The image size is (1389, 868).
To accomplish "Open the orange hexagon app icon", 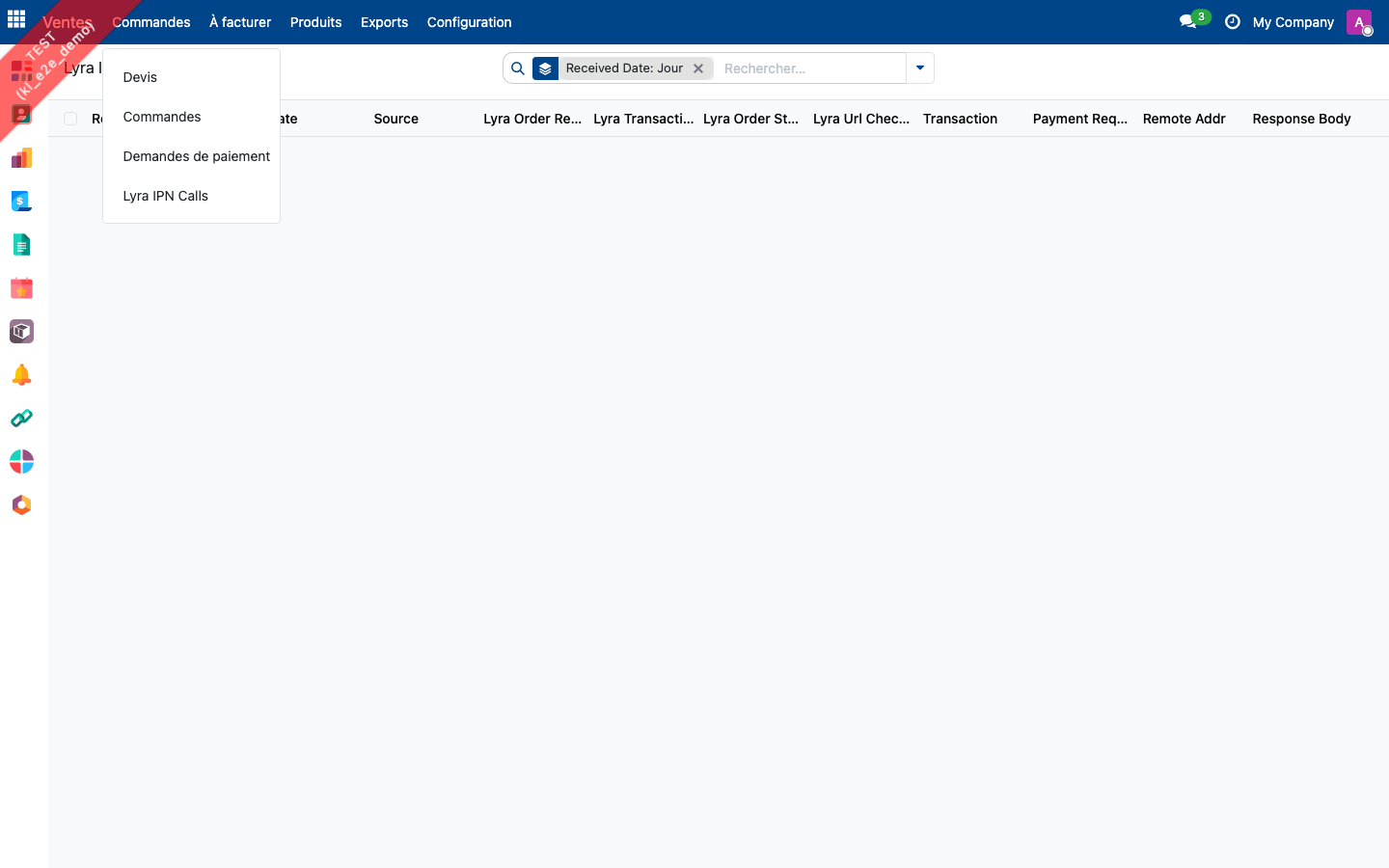I will pyautogui.click(x=21, y=504).
